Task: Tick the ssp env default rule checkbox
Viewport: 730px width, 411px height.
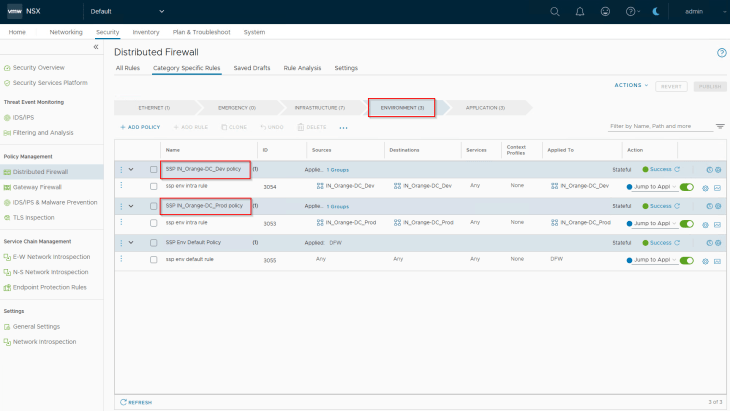Action: [153, 259]
